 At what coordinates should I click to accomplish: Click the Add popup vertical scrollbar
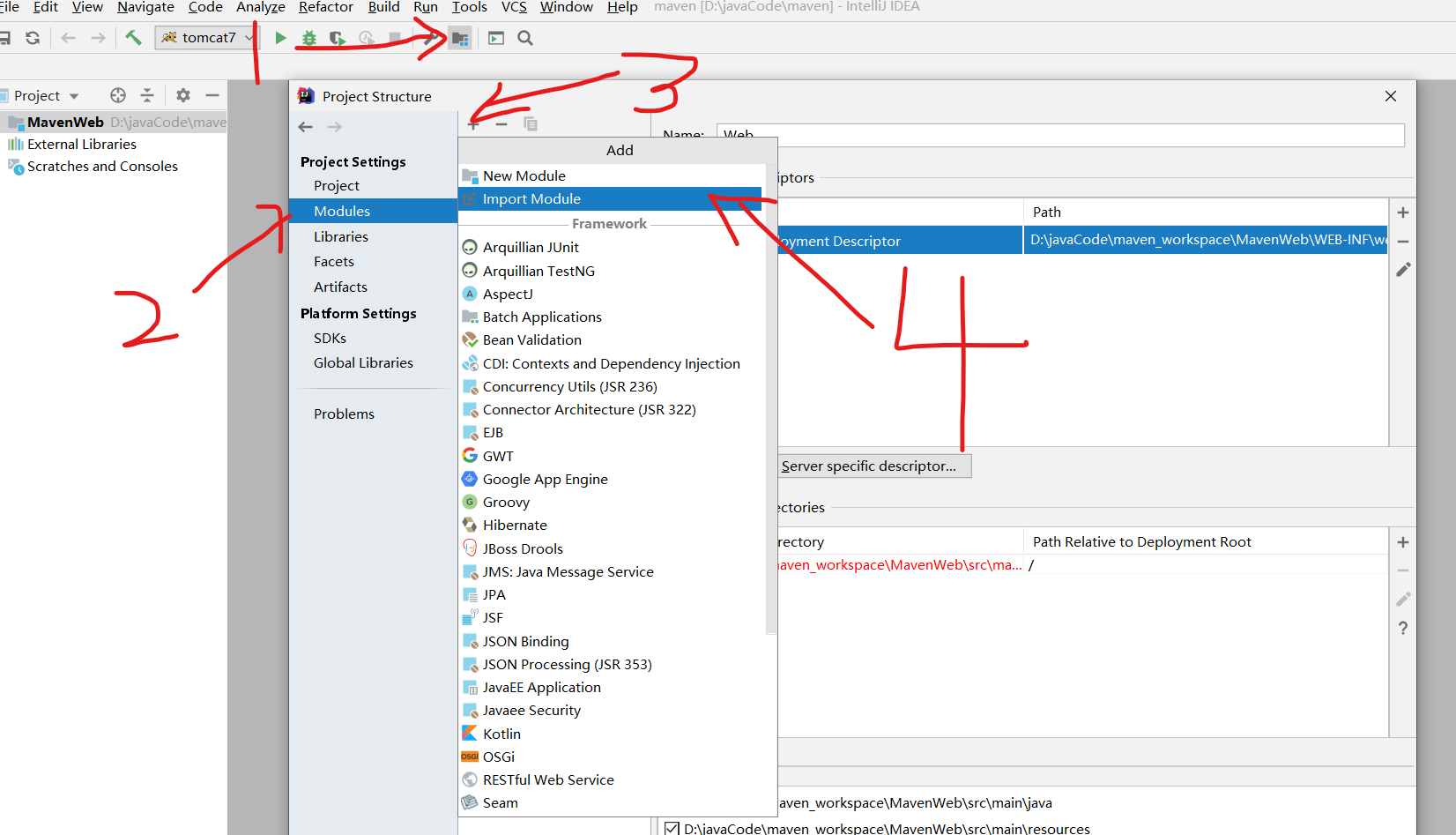(x=771, y=397)
